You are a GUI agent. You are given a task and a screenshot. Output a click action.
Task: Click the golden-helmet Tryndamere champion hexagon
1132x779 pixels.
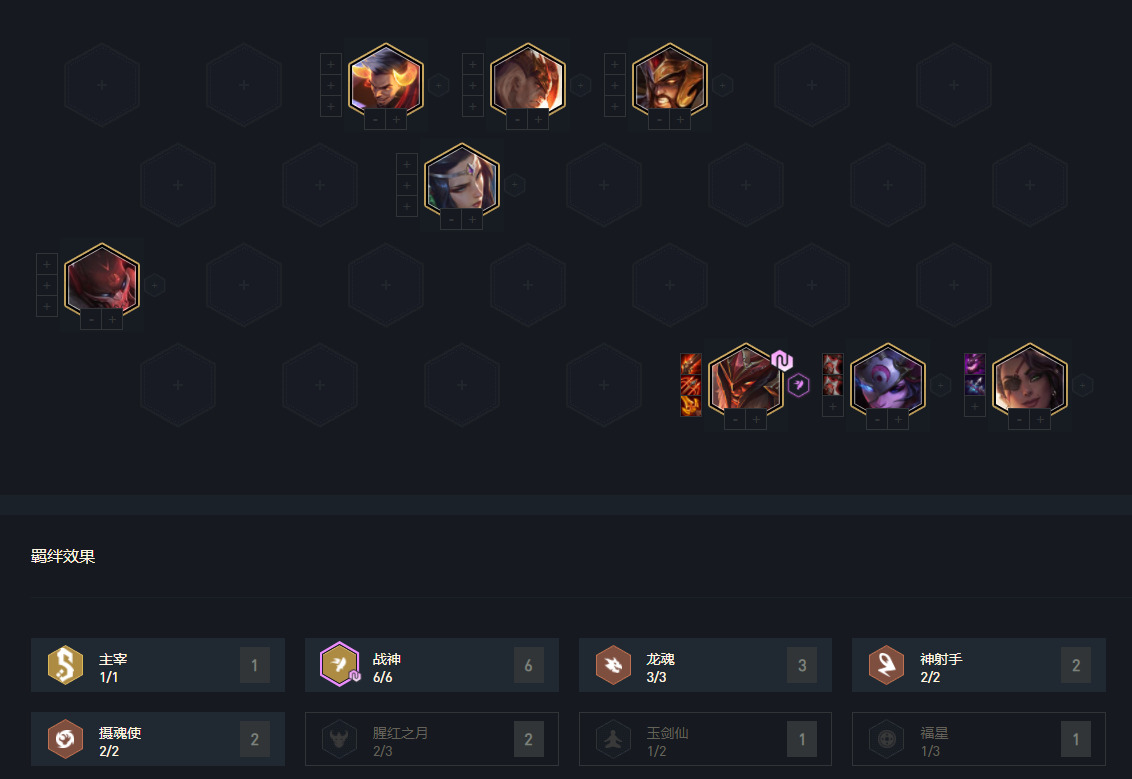[x=669, y=81]
